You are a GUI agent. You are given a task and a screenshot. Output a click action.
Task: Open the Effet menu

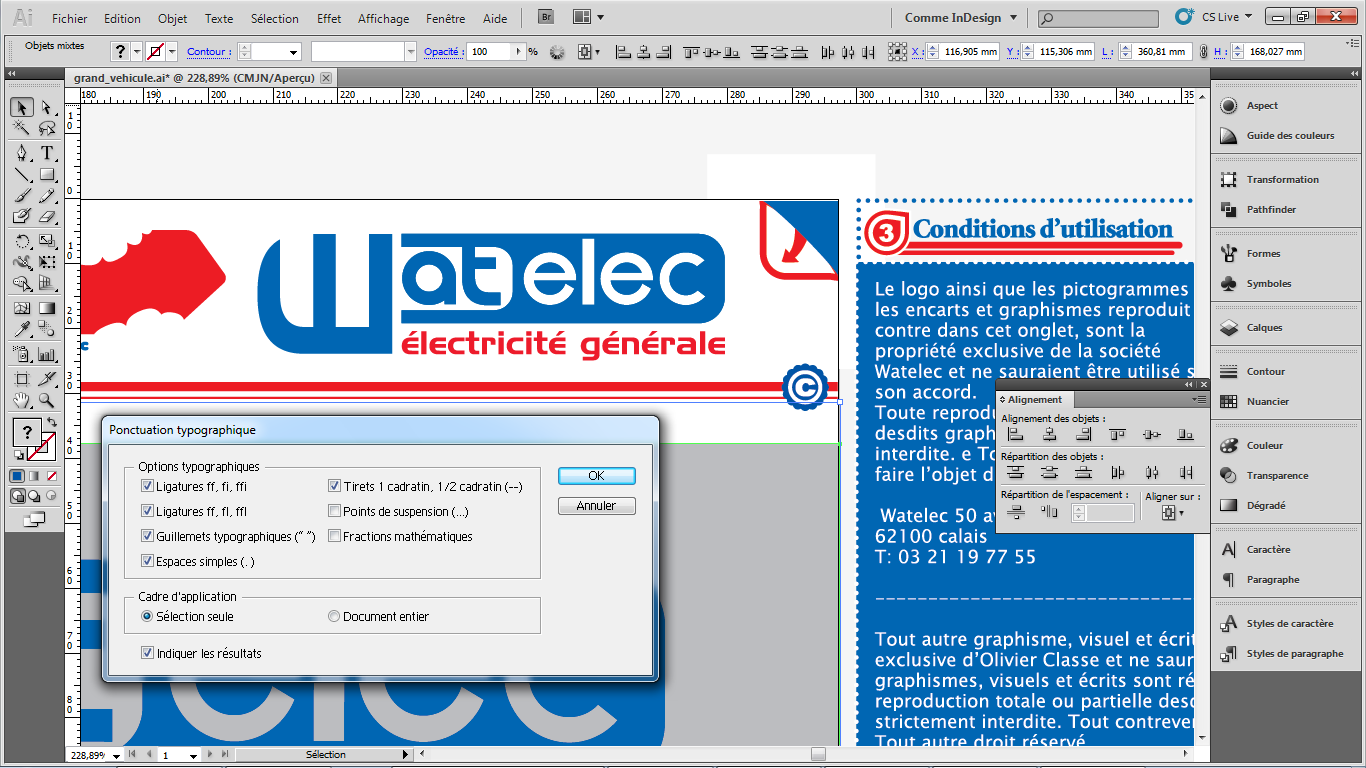(329, 18)
